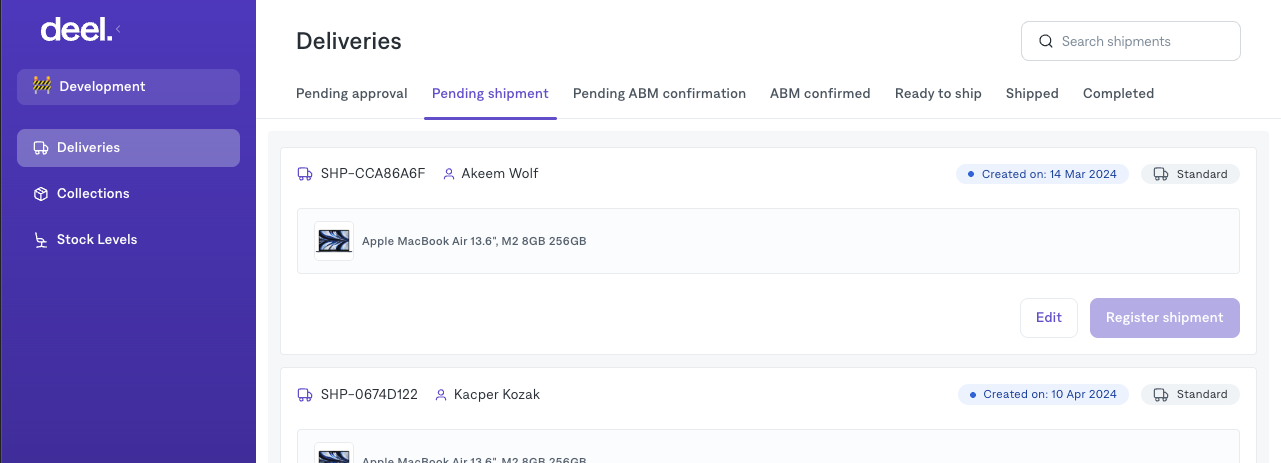The height and width of the screenshot is (463, 1281).
Task: Click the Register shipment button
Action: 1164,318
